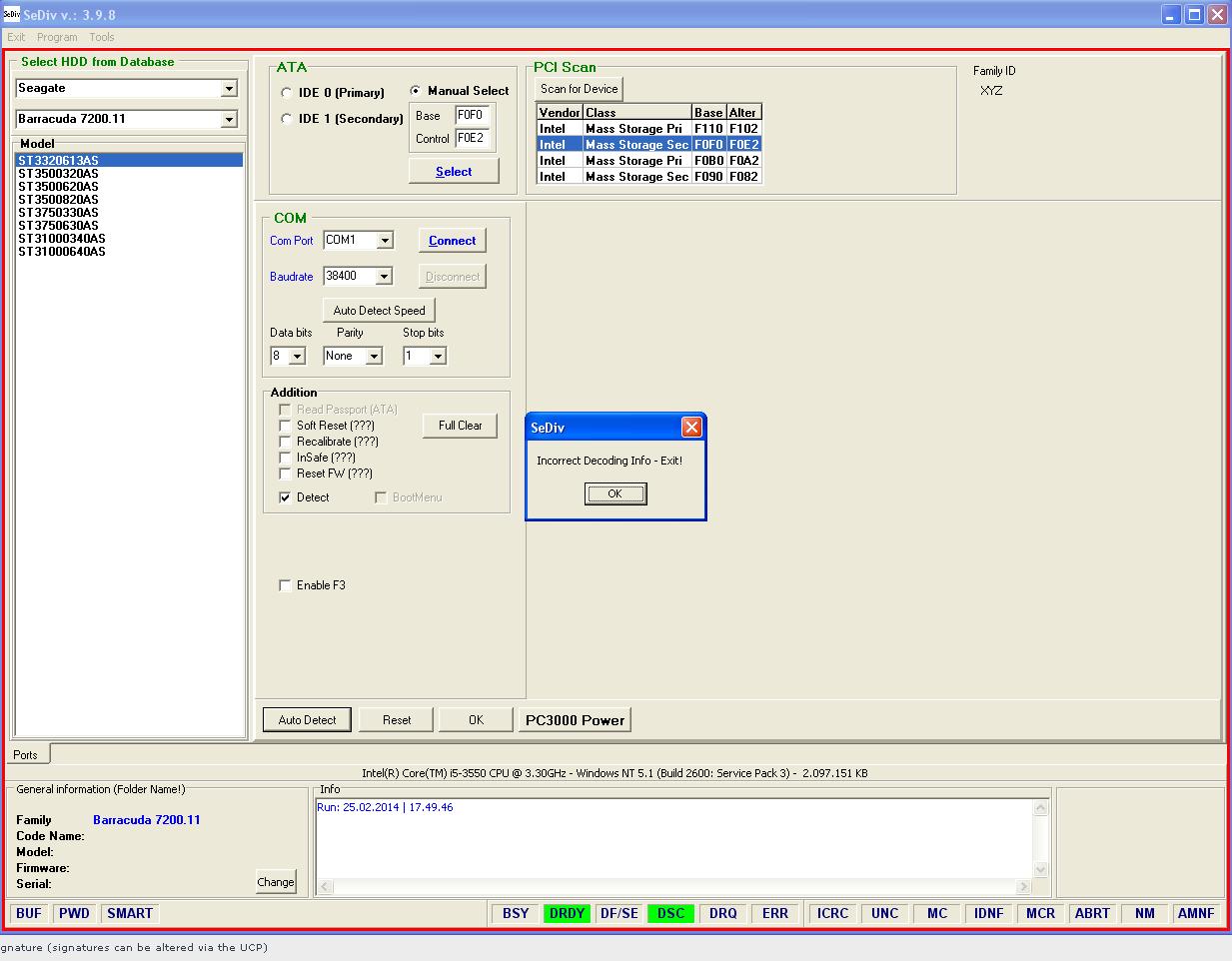Close the SeDiv error dialog with X
The height and width of the screenshot is (961, 1232).
click(691, 428)
